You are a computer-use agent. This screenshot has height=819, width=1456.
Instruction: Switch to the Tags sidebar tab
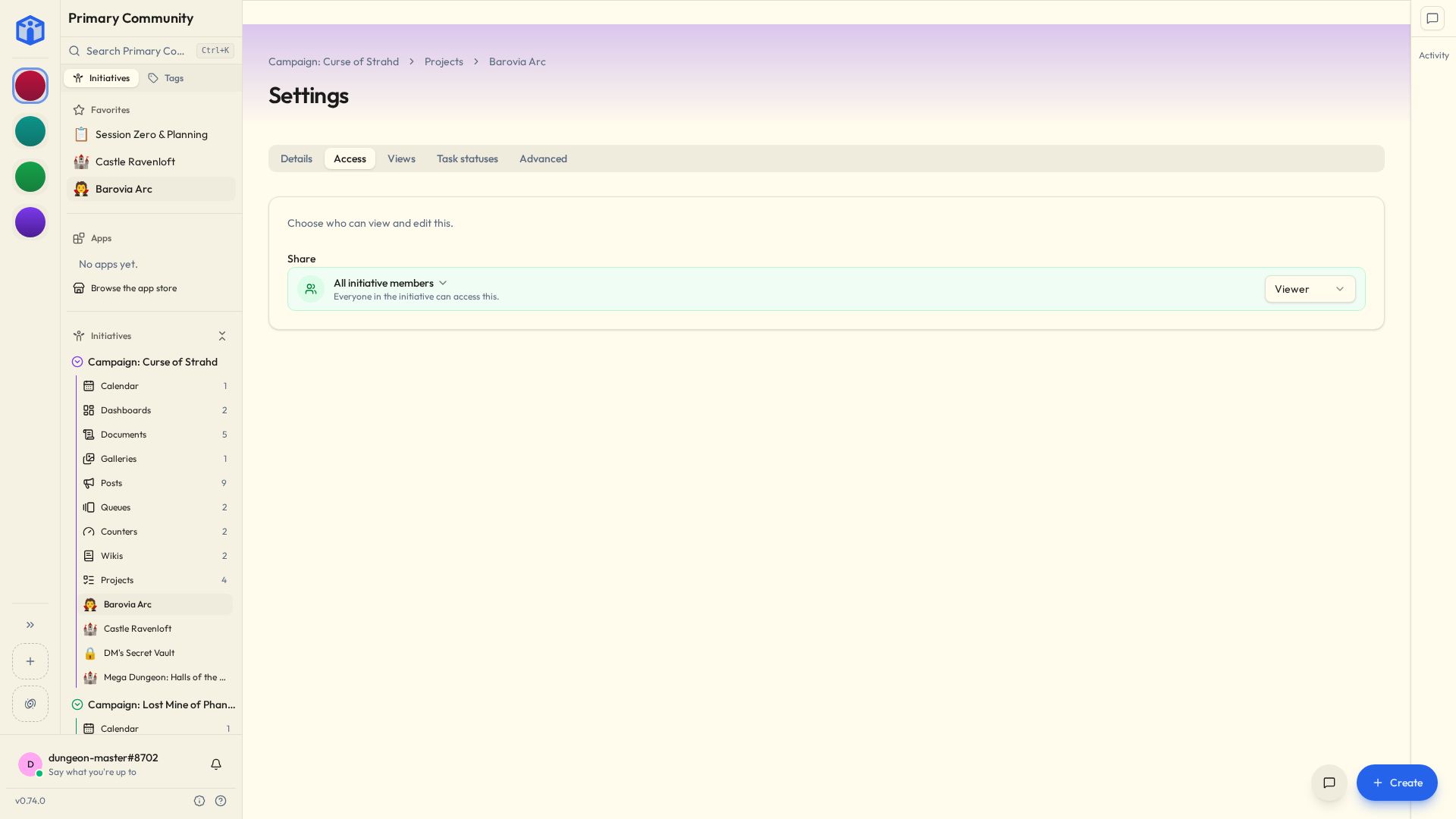166,78
